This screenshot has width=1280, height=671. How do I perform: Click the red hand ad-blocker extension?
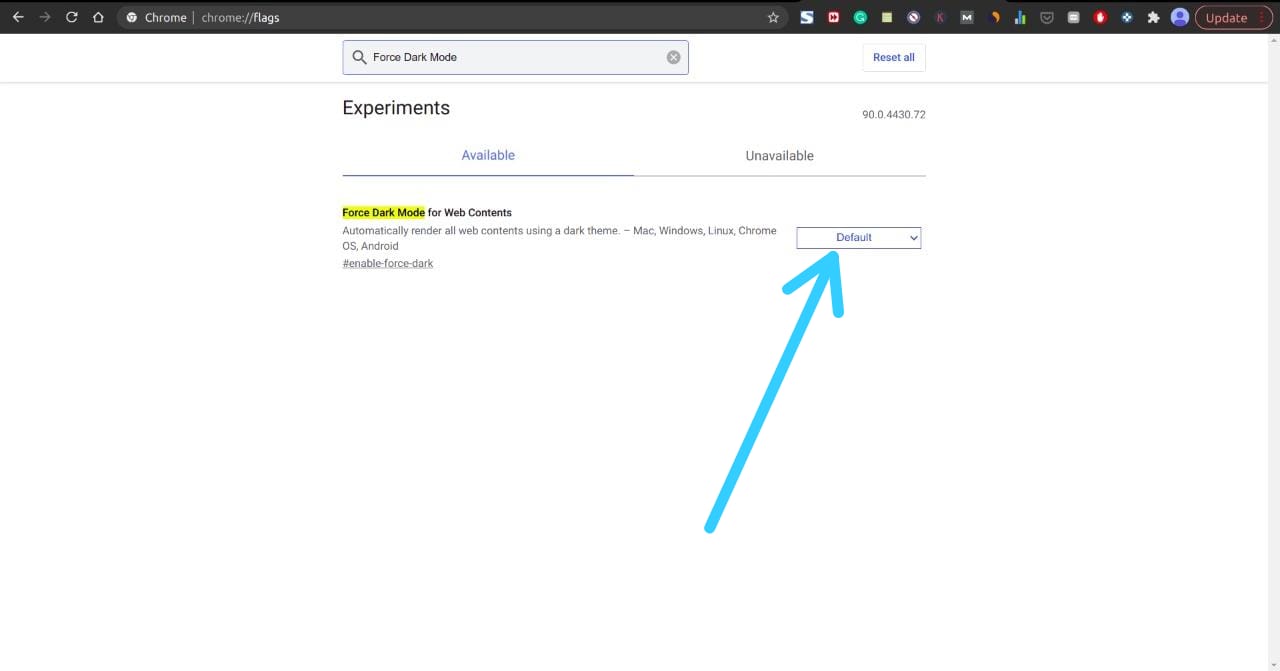1099,17
